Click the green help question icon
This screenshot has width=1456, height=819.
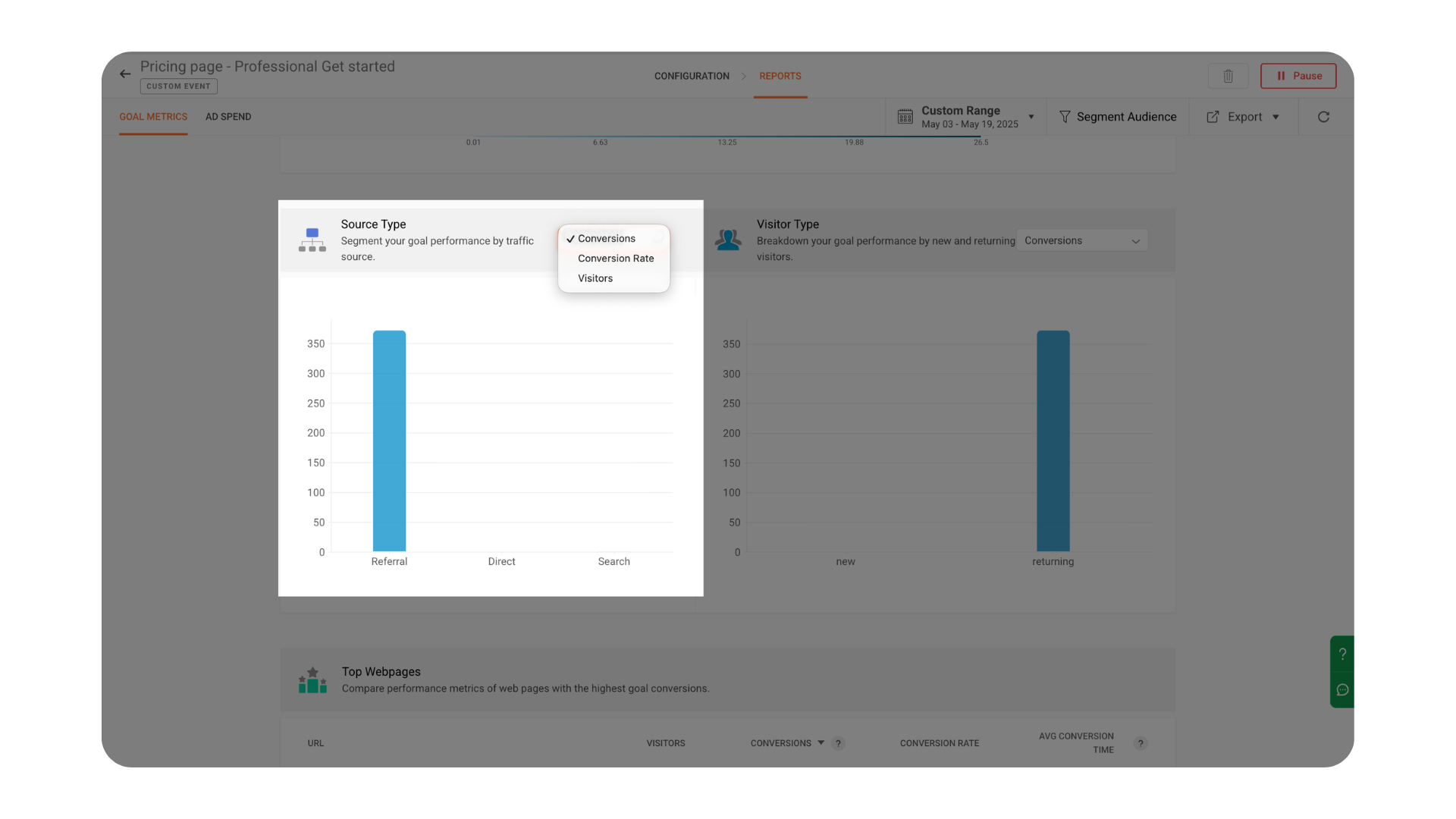[1342, 654]
